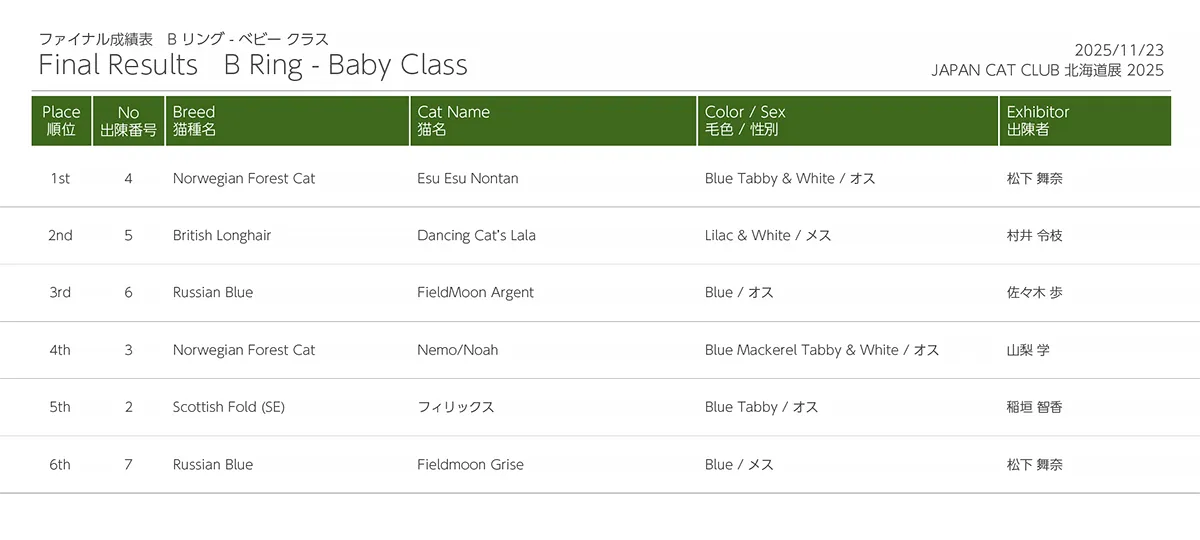
Task: Click the FieldMoon Argent cat name
Action: 475,293
